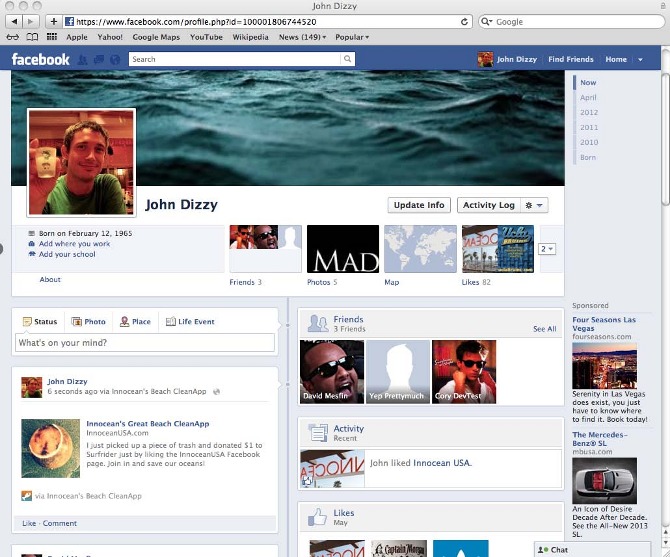Click the Innocean USA link in Activity

click(442, 463)
